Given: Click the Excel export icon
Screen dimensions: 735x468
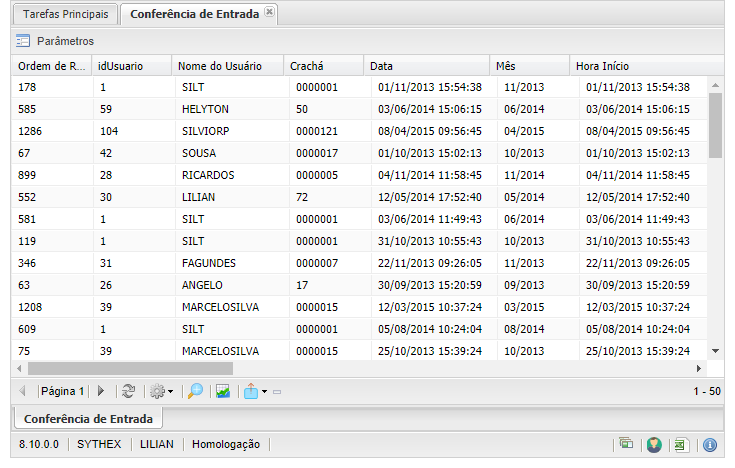Looking at the screenshot, I should tap(681, 445).
